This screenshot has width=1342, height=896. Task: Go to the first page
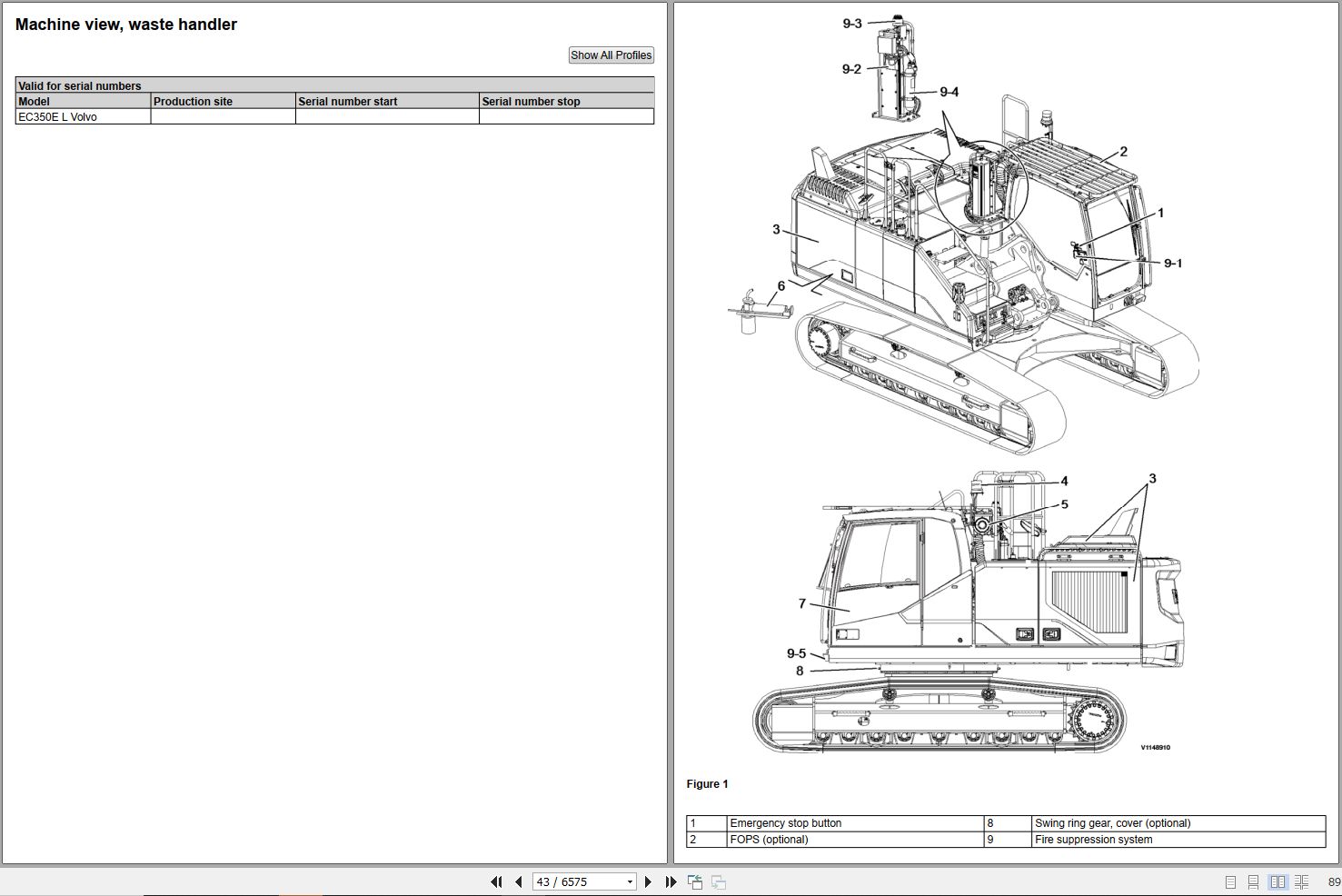496,881
